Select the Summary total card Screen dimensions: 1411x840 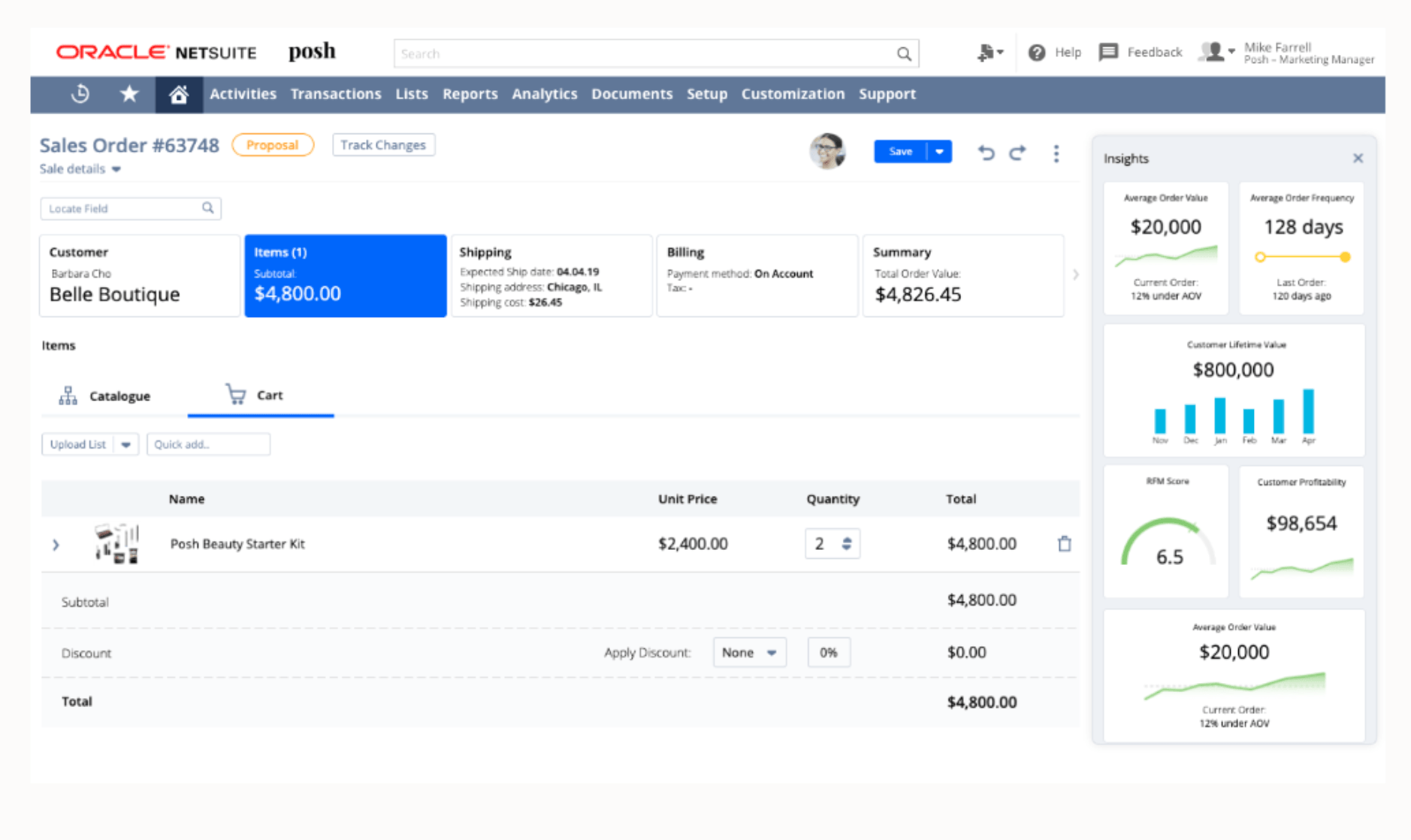click(963, 276)
